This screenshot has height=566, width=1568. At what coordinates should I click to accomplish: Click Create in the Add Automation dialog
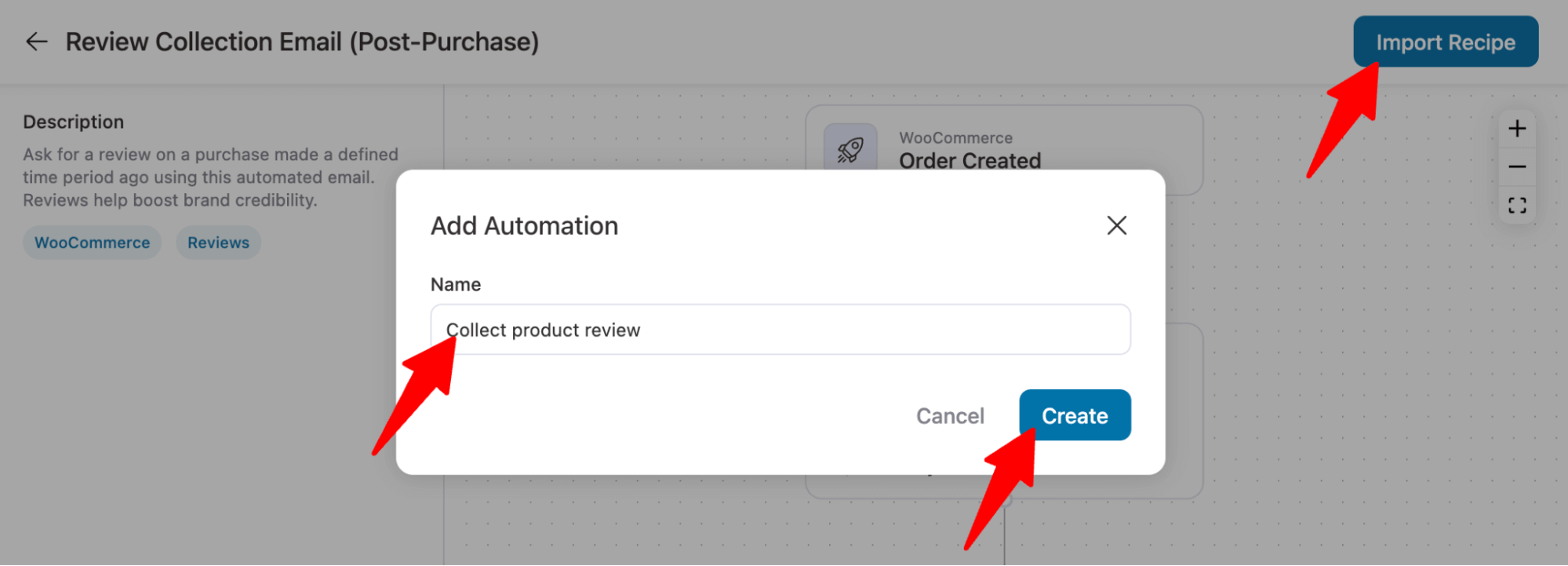(x=1075, y=415)
